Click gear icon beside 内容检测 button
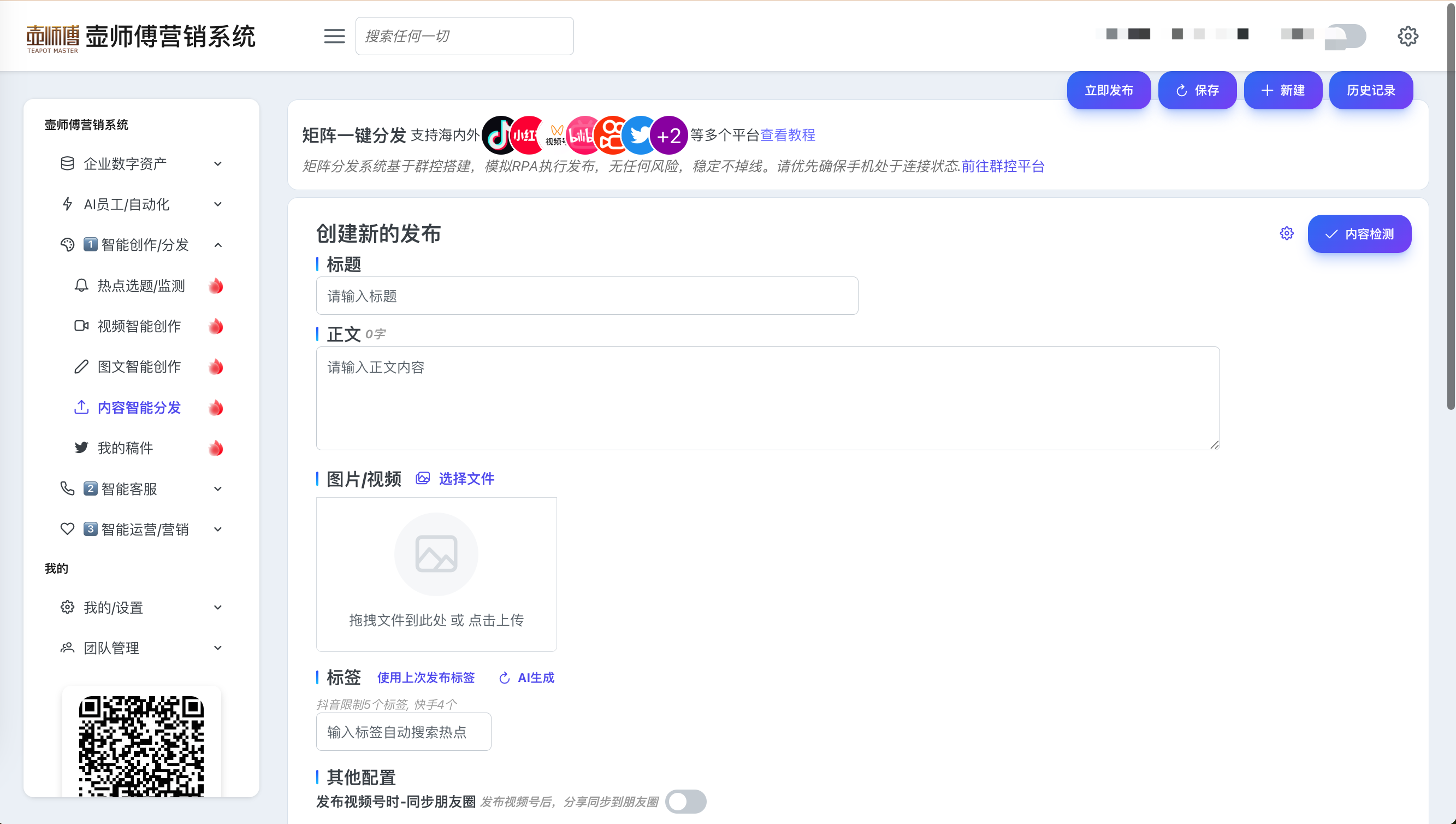 click(x=1286, y=233)
